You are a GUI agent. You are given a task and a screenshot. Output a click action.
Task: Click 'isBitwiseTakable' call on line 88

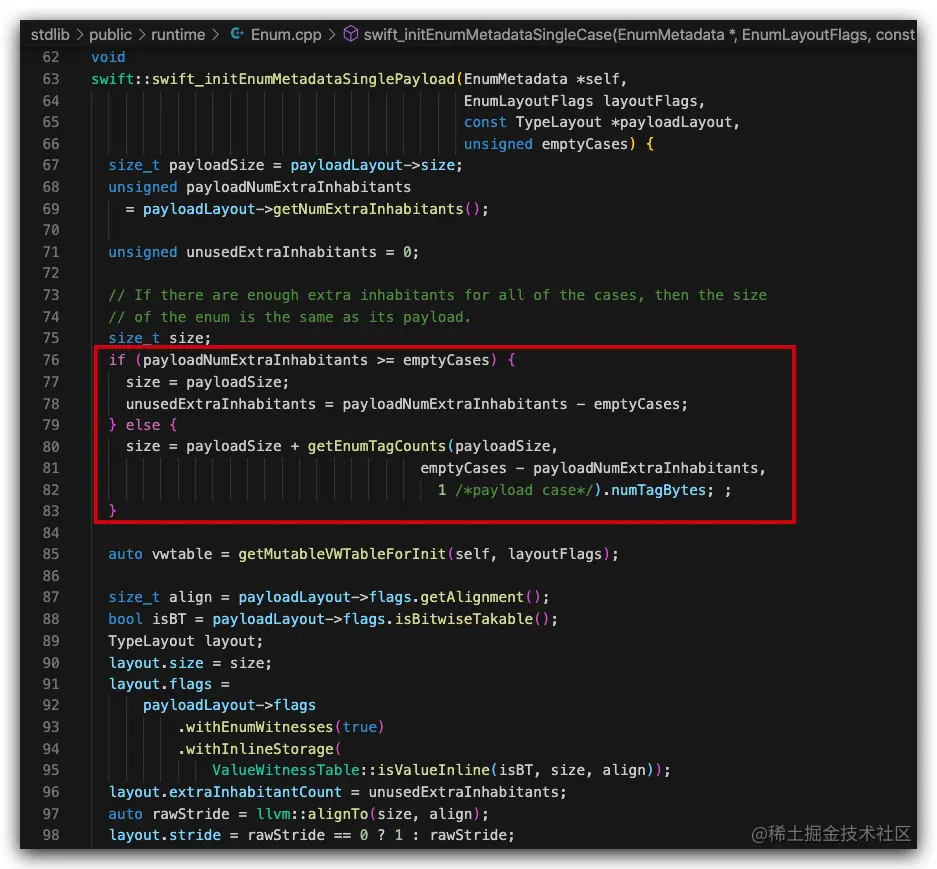(464, 619)
